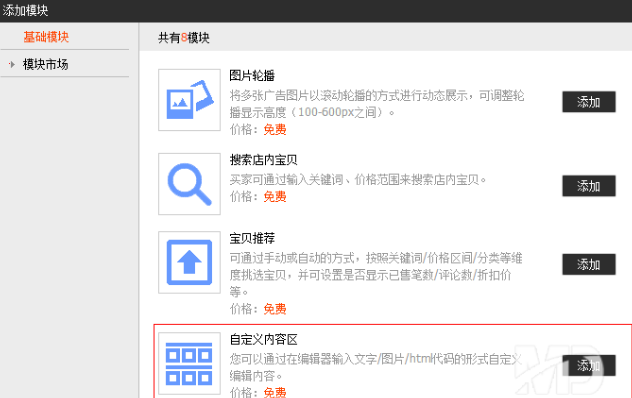Click 免费 price under 宝贝推荐
632x398 pixels.
[275, 309]
